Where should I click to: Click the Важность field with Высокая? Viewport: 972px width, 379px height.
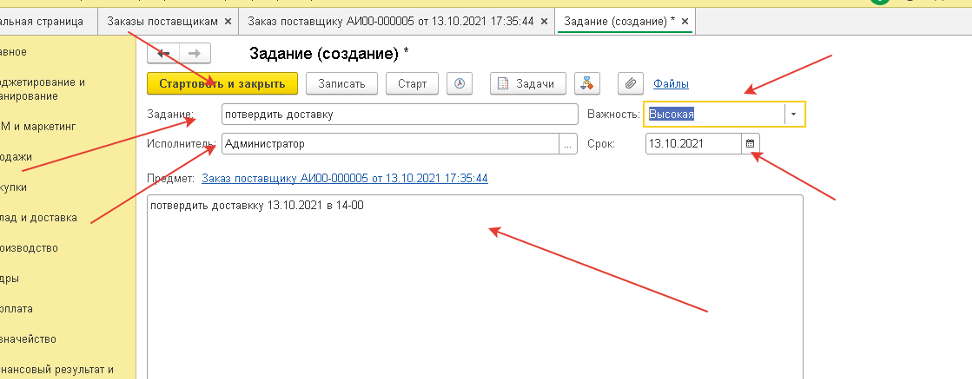[714, 114]
